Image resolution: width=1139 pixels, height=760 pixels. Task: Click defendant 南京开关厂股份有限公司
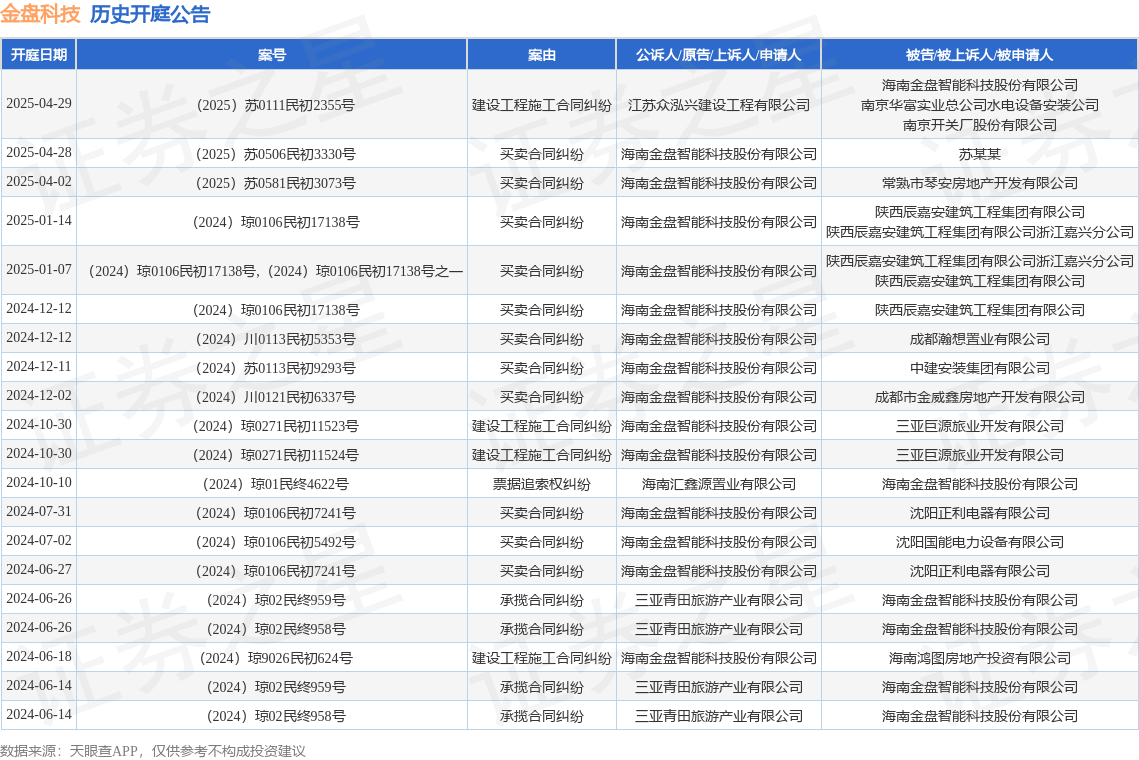(979, 125)
